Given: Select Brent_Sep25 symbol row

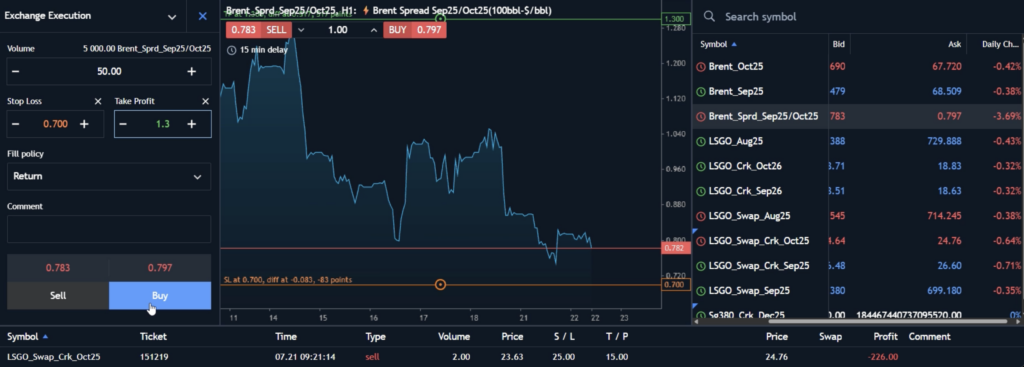Looking at the screenshot, I should (x=857, y=91).
